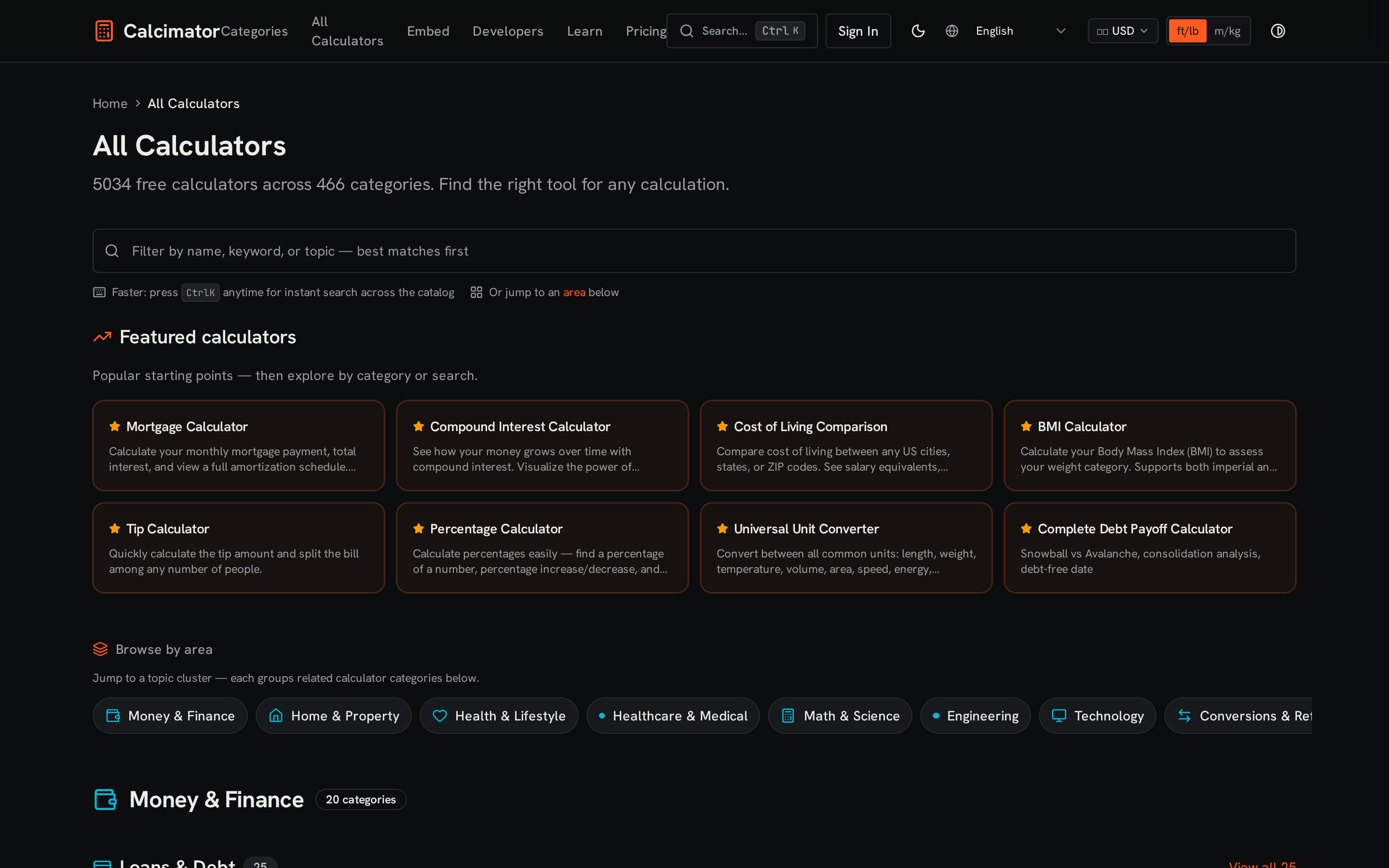Click calculator icon in Math & Science chip
The image size is (1389, 868).
(788, 716)
